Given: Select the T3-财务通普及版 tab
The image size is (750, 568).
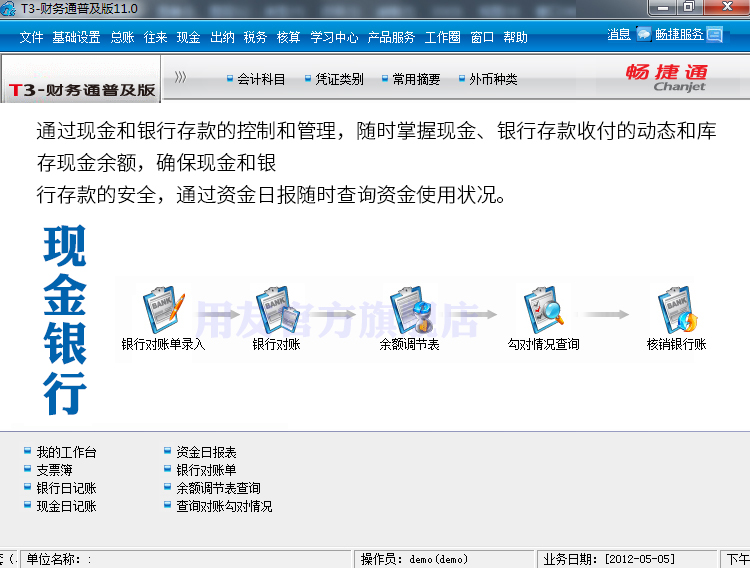Looking at the screenshot, I should [x=81, y=79].
